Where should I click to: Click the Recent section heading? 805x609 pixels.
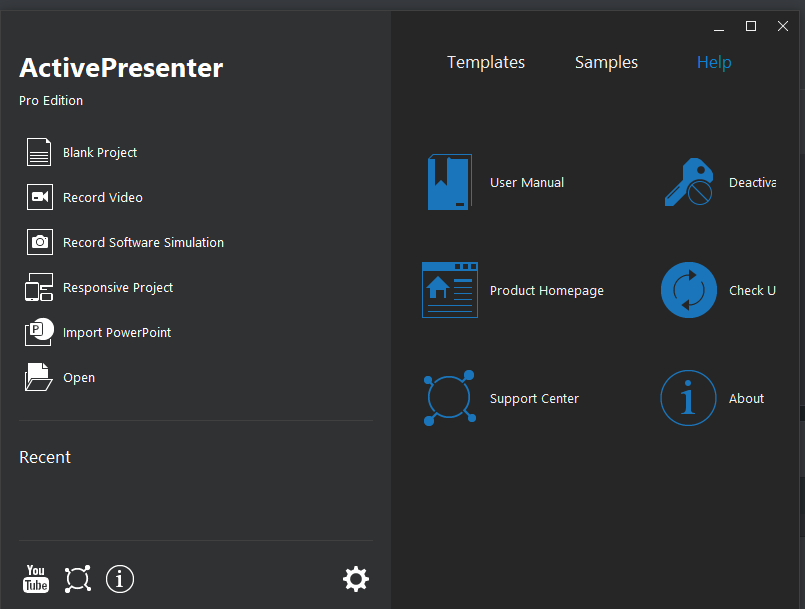[45, 457]
